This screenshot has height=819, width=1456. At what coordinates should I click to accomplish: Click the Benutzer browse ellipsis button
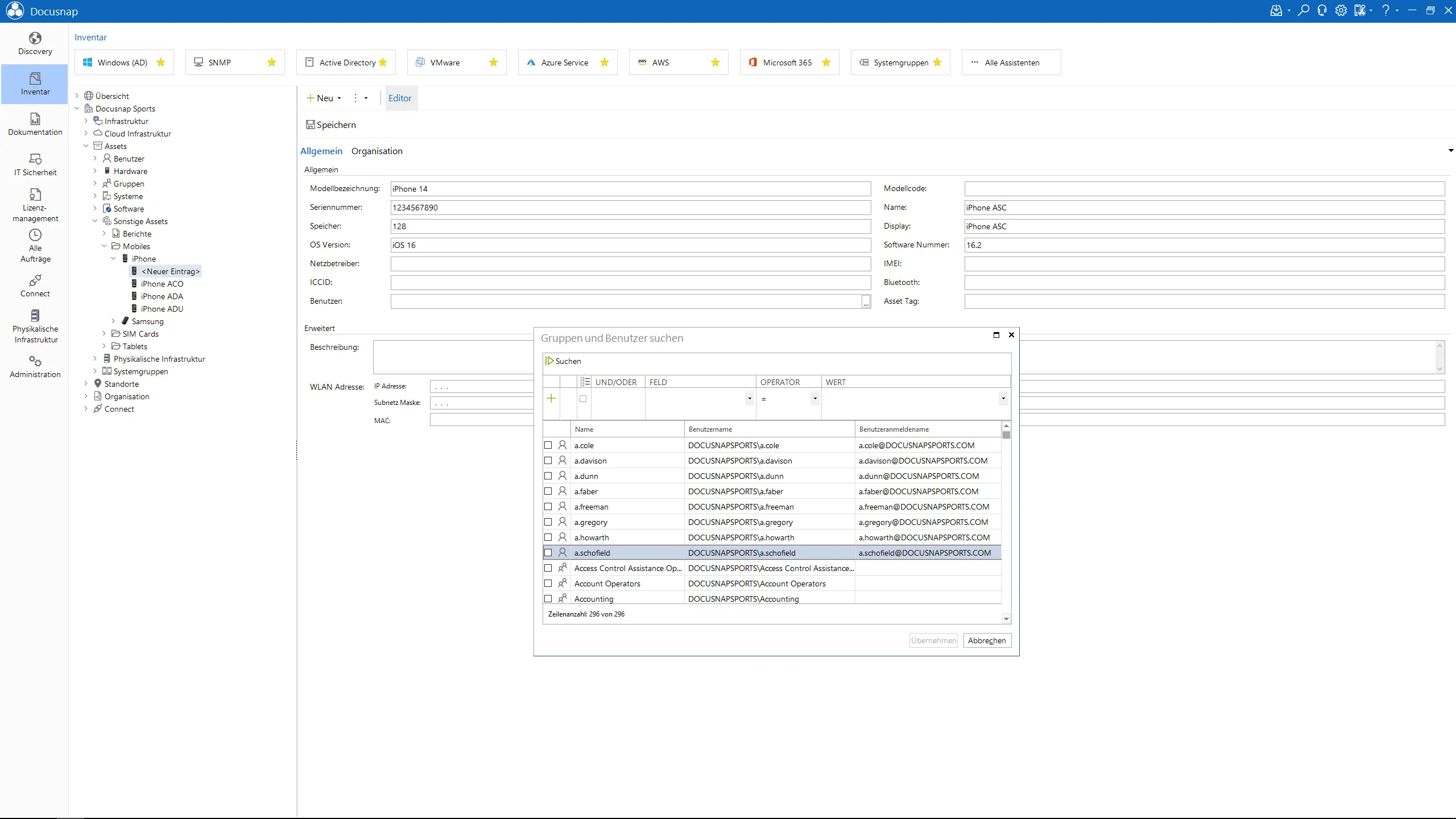pos(866,301)
